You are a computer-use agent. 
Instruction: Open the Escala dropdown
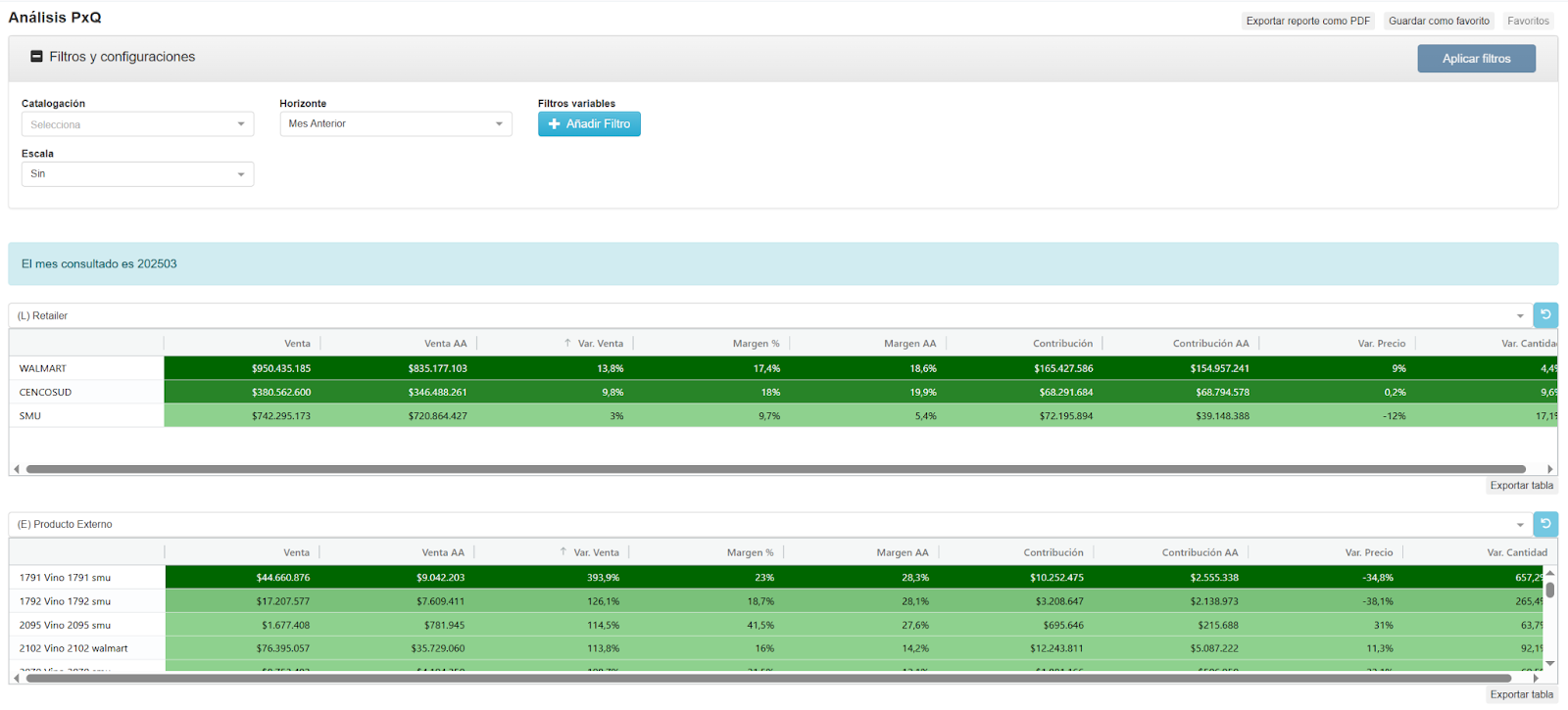137,174
